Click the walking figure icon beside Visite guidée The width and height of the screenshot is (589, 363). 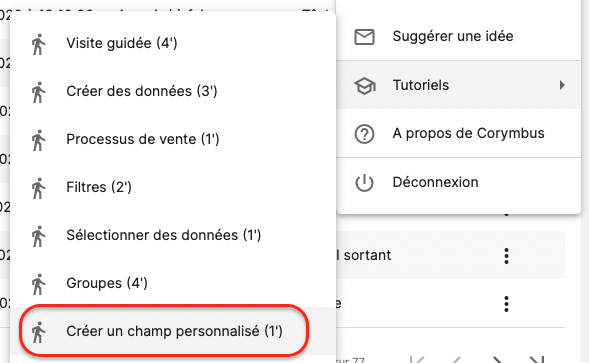(38, 44)
